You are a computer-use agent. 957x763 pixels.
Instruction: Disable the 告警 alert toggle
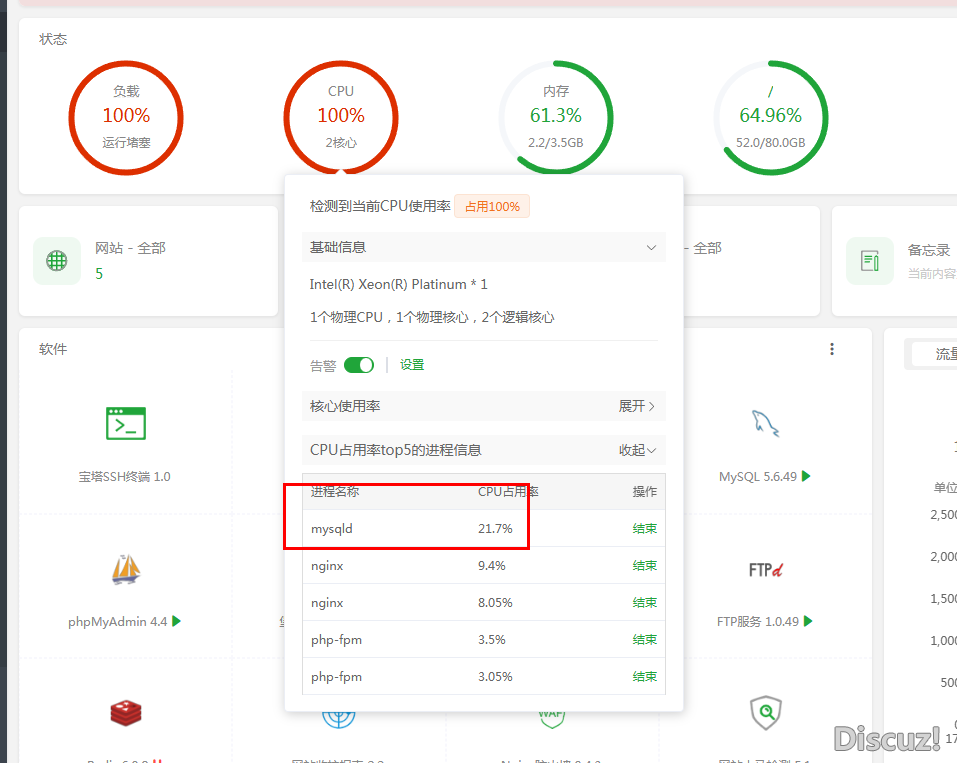click(x=358, y=364)
